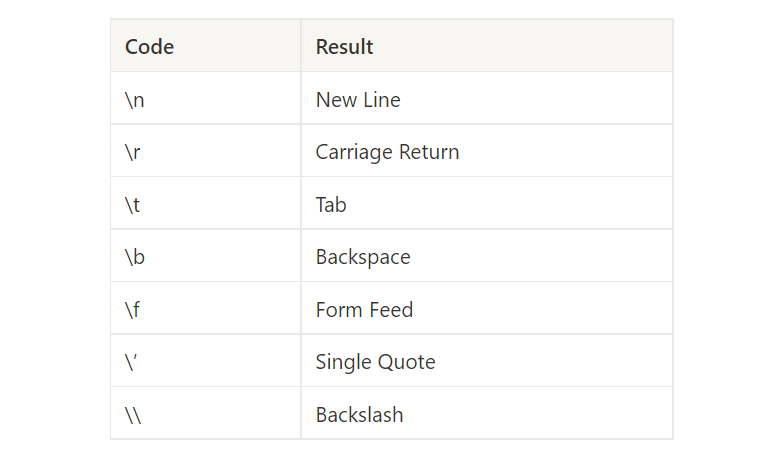The height and width of the screenshot is (455, 777).
Task: Click the word Quote in Single Quote
Action: pyautogui.click(x=406, y=362)
